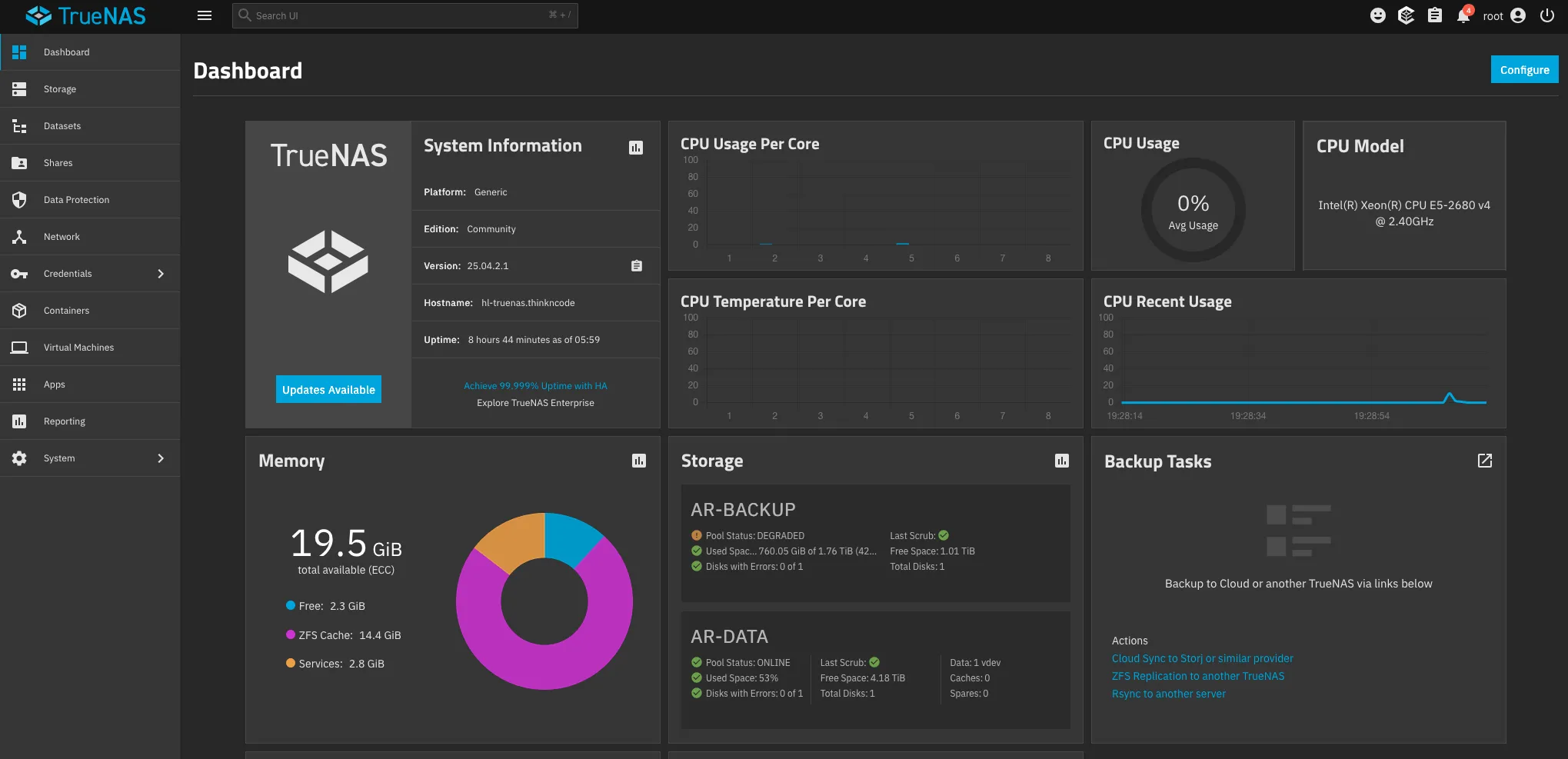Open Memory reports chart icon
Viewport: 1568px width, 759px height.
coord(639,461)
